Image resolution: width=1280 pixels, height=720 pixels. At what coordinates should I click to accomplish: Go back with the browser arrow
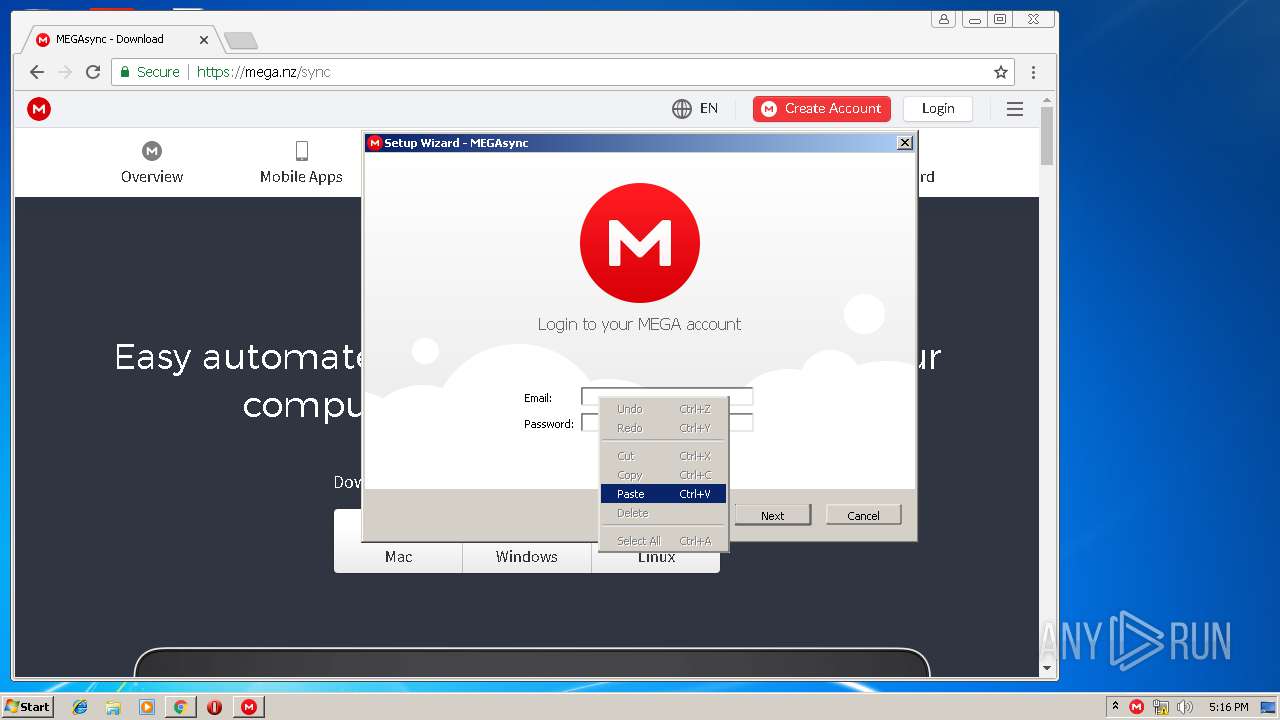point(37,72)
